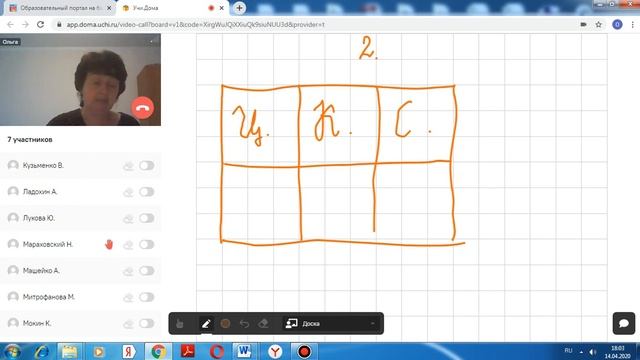Select participant name Мокин К.
This screenshot has height=360, width=640.
pyautogui.click(x=37, y=323)
